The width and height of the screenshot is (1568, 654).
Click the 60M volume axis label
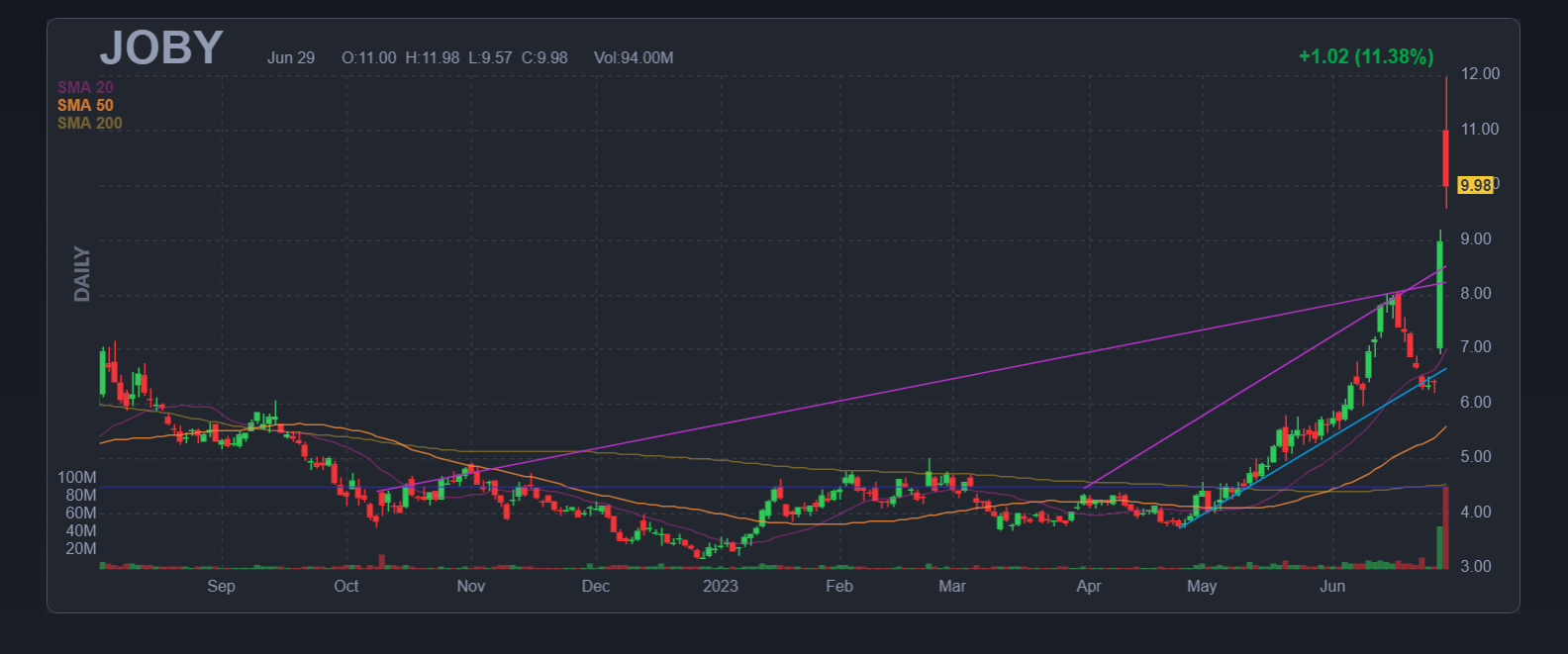tap(81, 514)
